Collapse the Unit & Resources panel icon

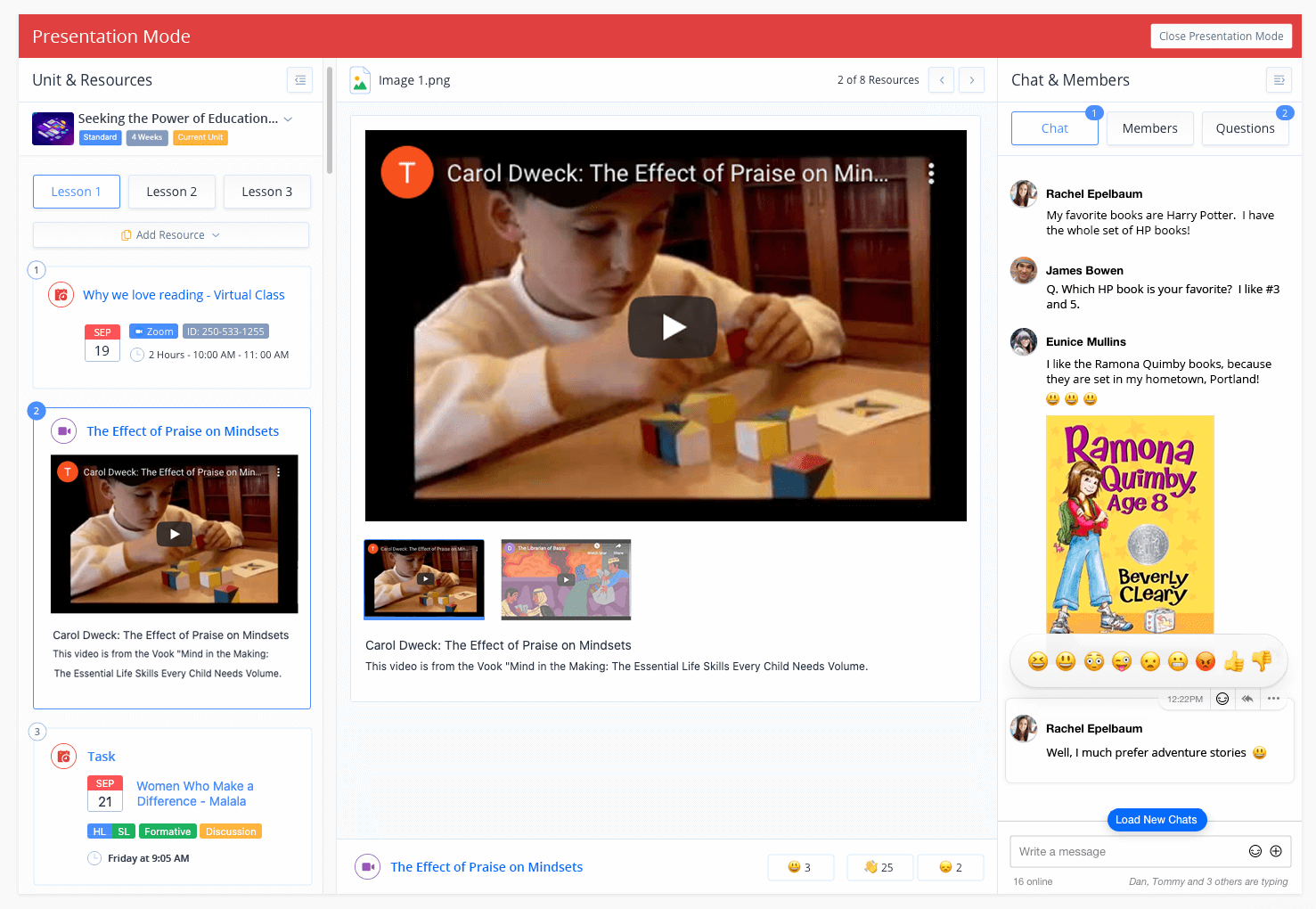tap(299, 80)
